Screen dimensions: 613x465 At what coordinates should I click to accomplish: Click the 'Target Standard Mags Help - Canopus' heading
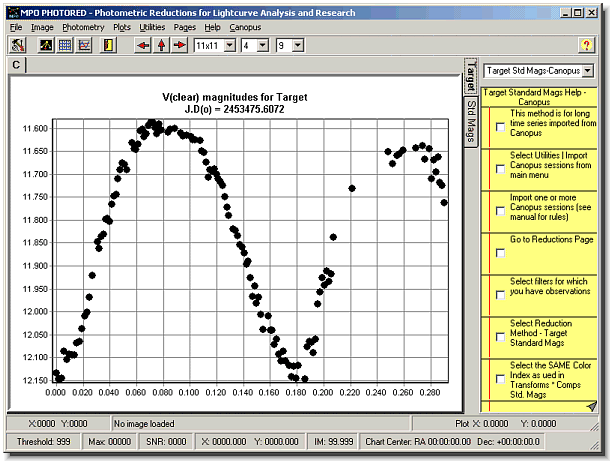point(534,97)
